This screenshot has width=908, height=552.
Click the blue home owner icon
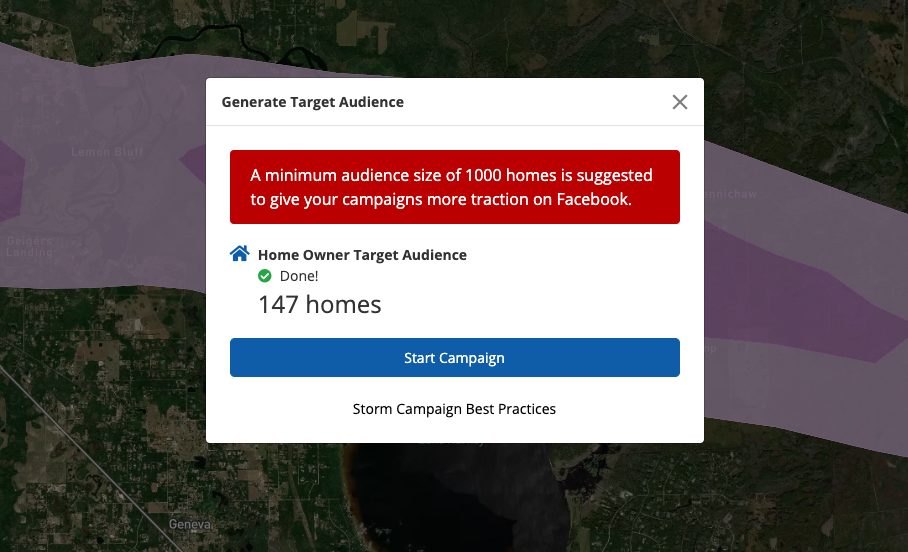[x=239, y=254]
